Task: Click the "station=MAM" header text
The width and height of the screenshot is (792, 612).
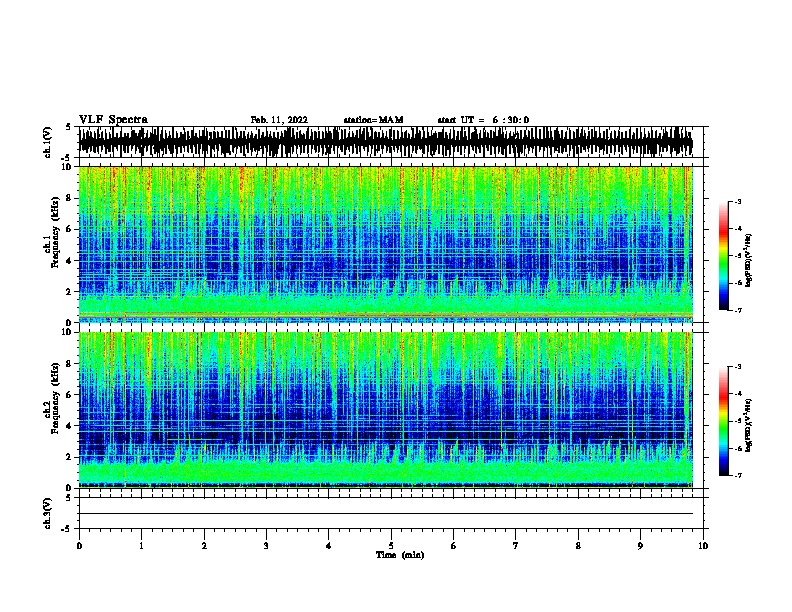Action: (x=373, y=120)
